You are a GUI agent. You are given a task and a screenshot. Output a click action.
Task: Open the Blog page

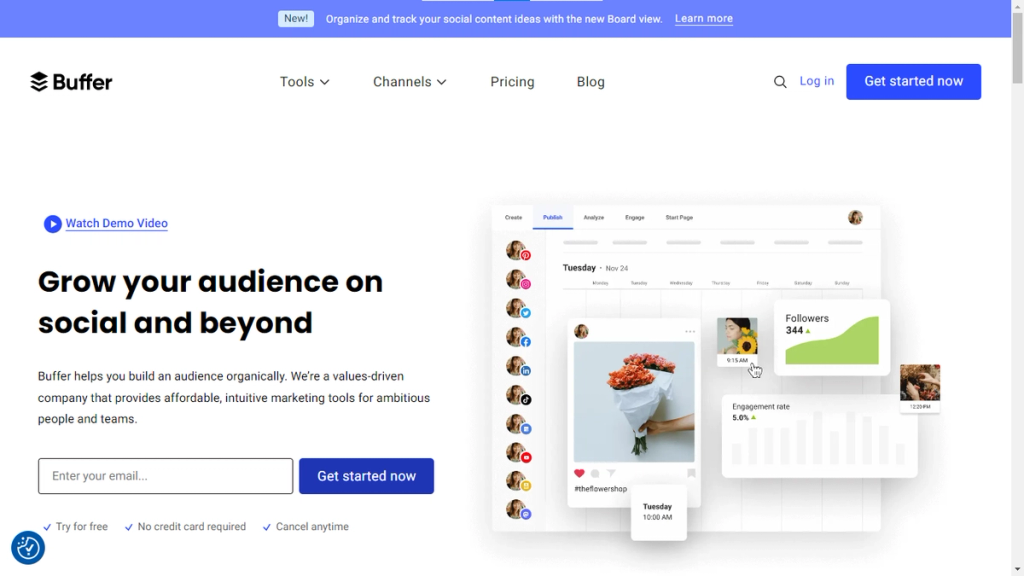[590, 82]
